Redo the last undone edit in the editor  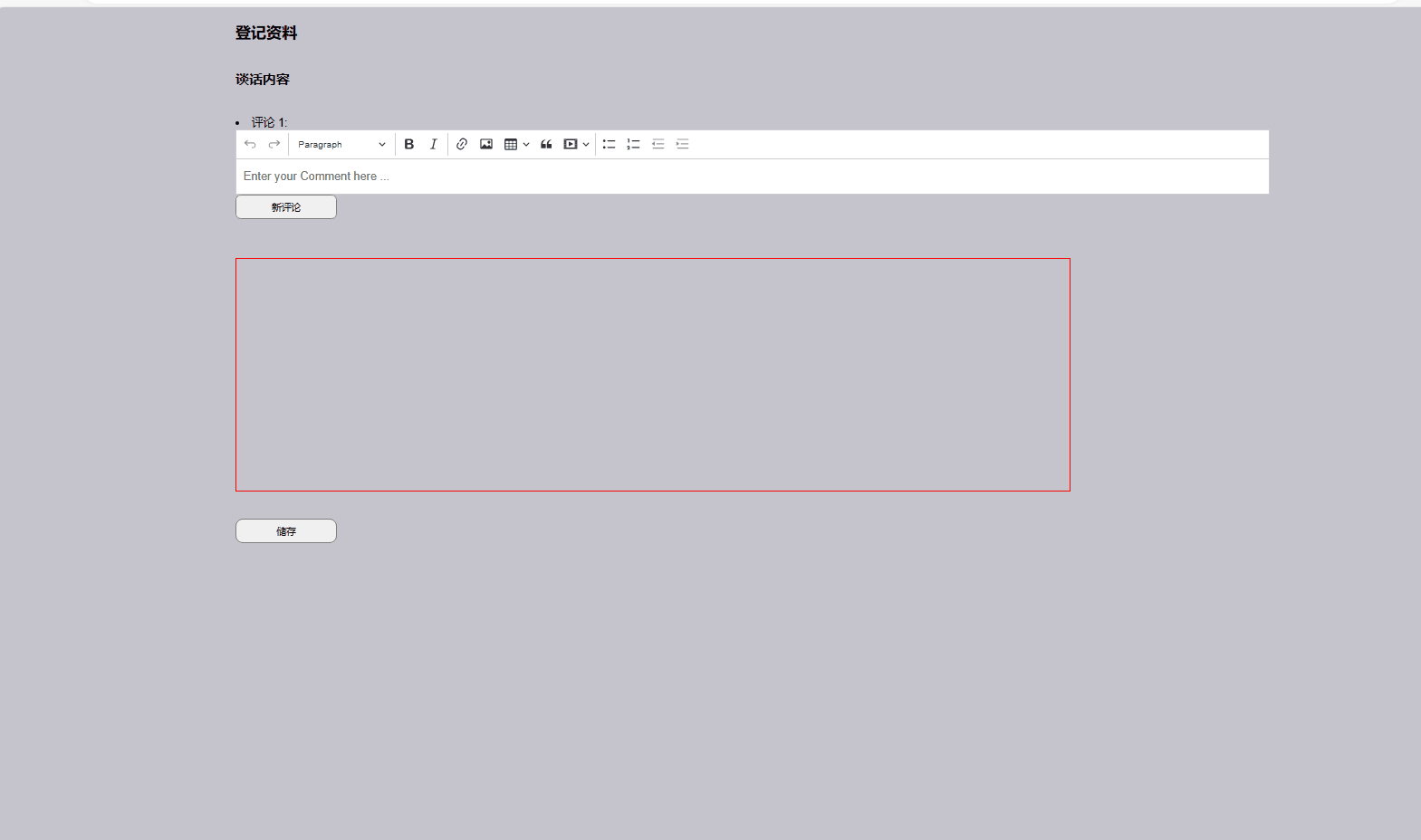(274, 144)
